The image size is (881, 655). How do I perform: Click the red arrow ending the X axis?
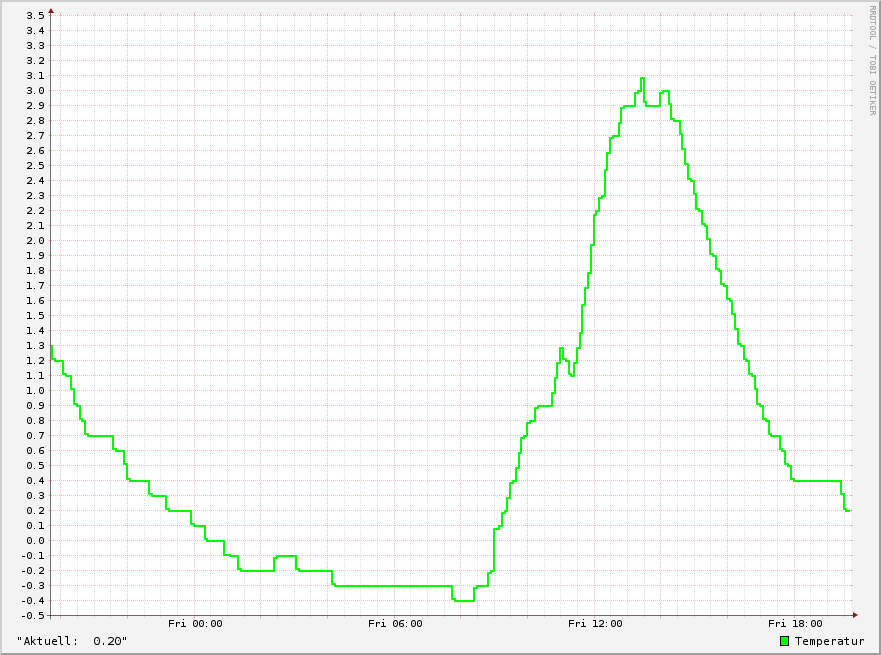coord(855,615)
